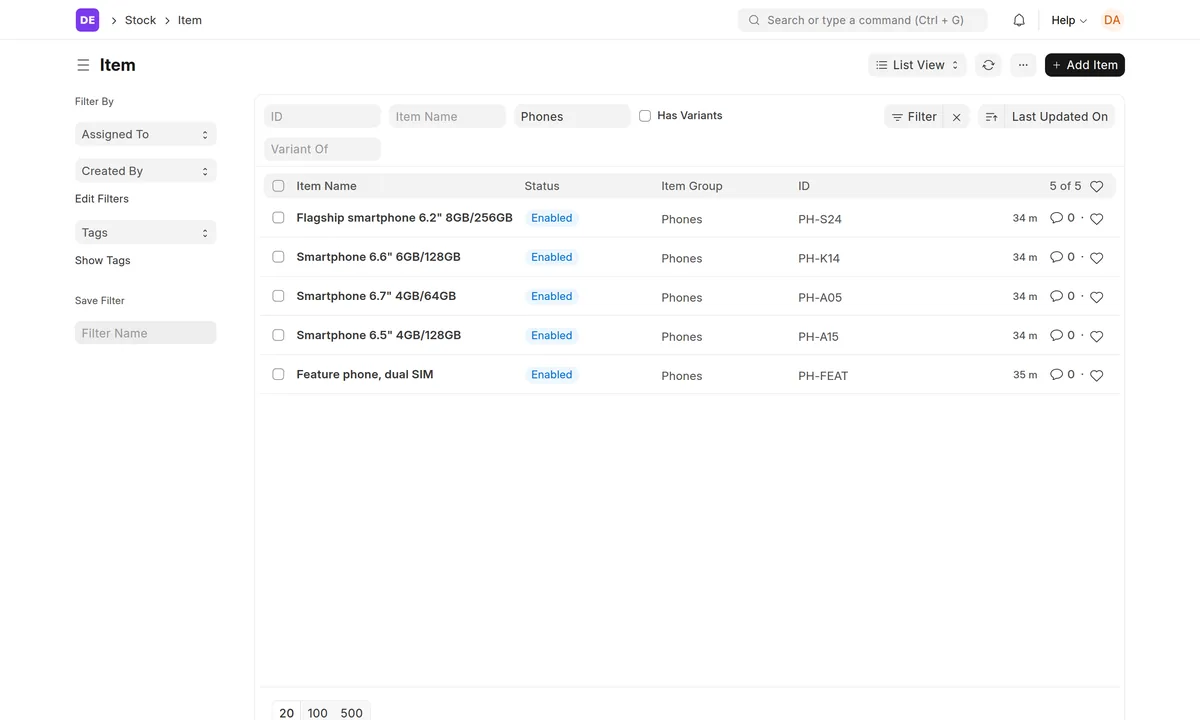Click Phones group in PH-K14 row
Image resolution: width=1200 pixels, height=720 pixels.
[682, 258]
